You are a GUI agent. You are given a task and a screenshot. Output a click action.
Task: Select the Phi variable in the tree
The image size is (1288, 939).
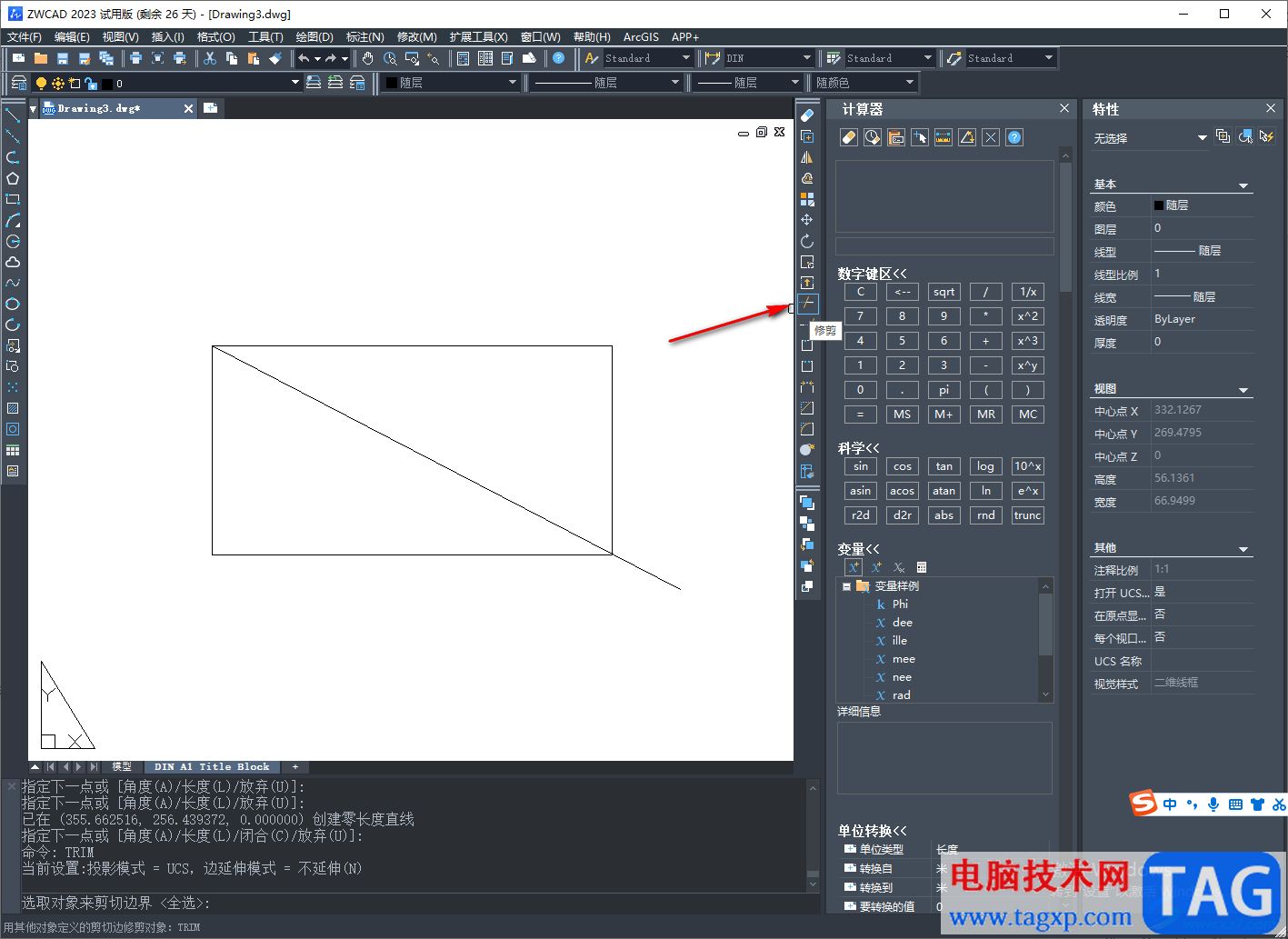pyautogui.click(x=900, y=604)
